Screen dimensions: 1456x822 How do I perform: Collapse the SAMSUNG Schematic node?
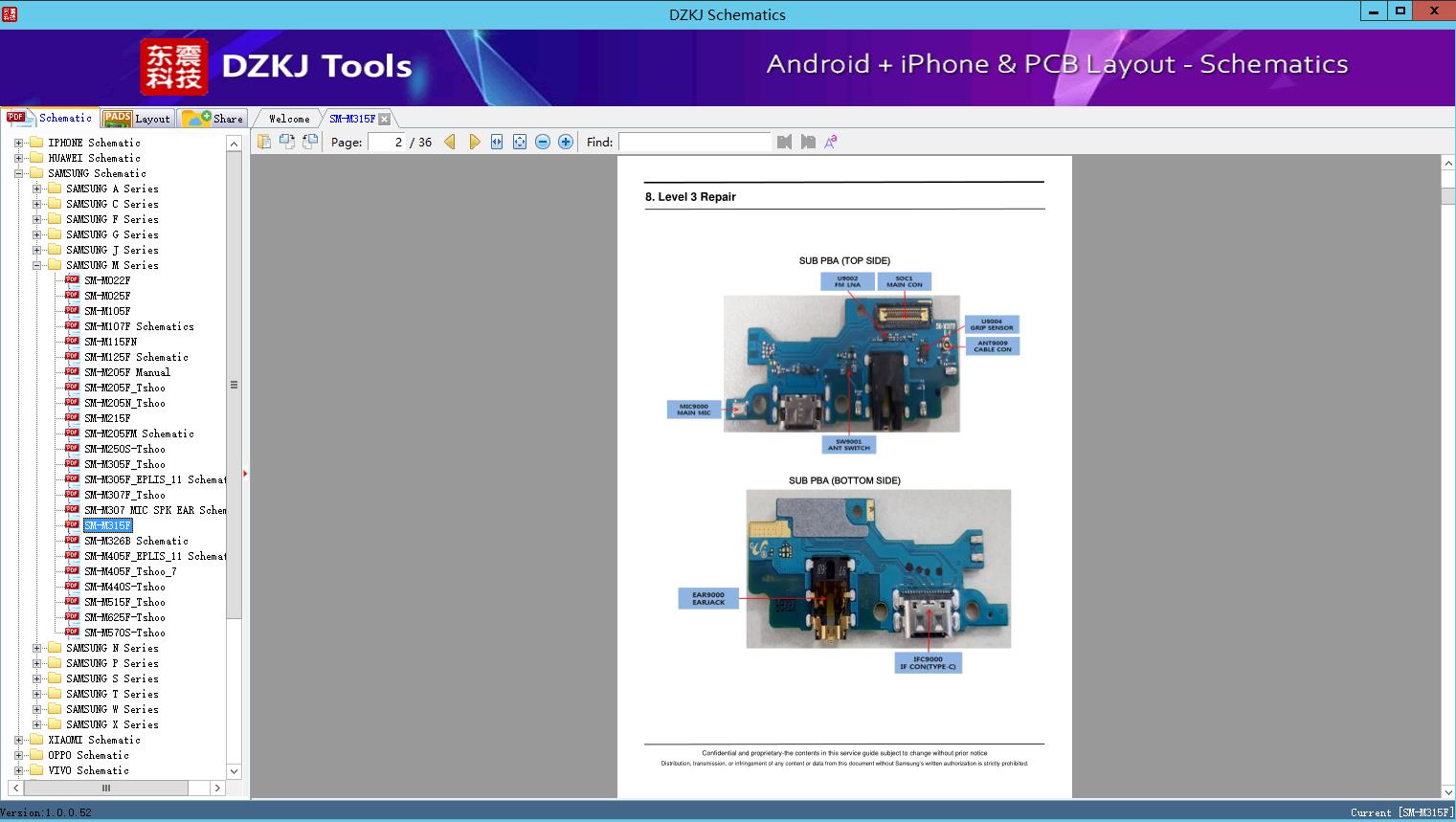coord(18,173)
